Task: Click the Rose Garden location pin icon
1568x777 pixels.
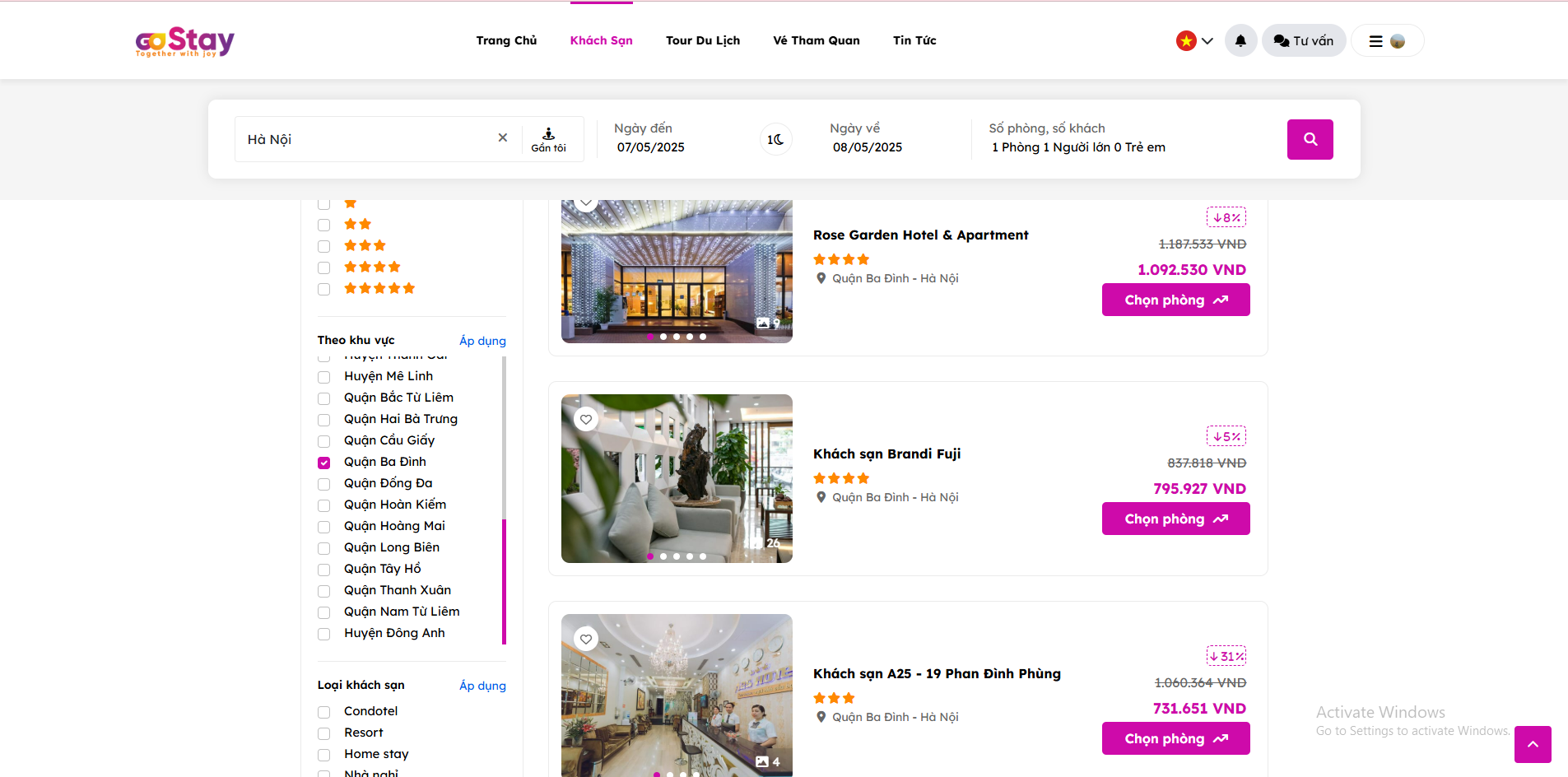Action: click(821, 278)
